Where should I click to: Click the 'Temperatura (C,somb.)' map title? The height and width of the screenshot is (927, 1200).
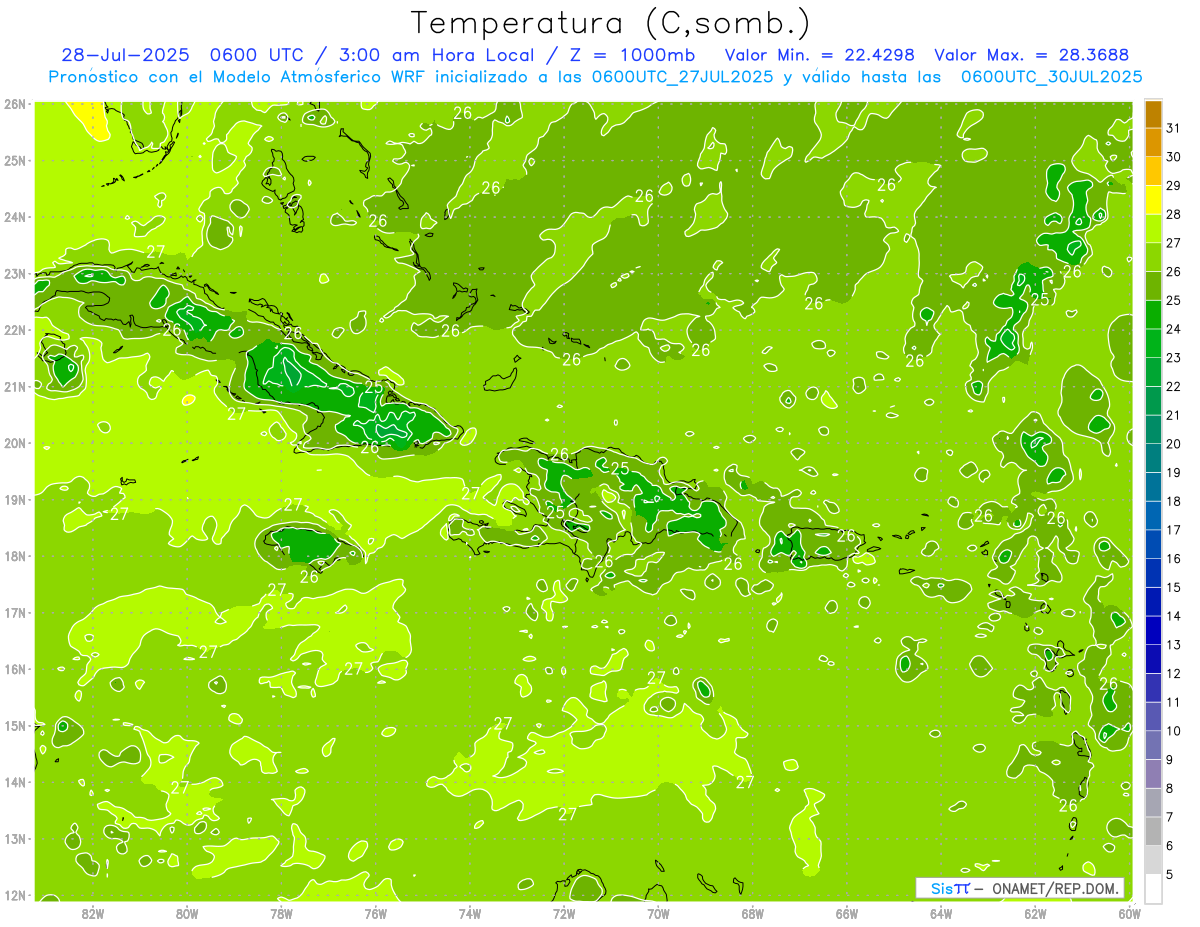click(x=611, y=24)
